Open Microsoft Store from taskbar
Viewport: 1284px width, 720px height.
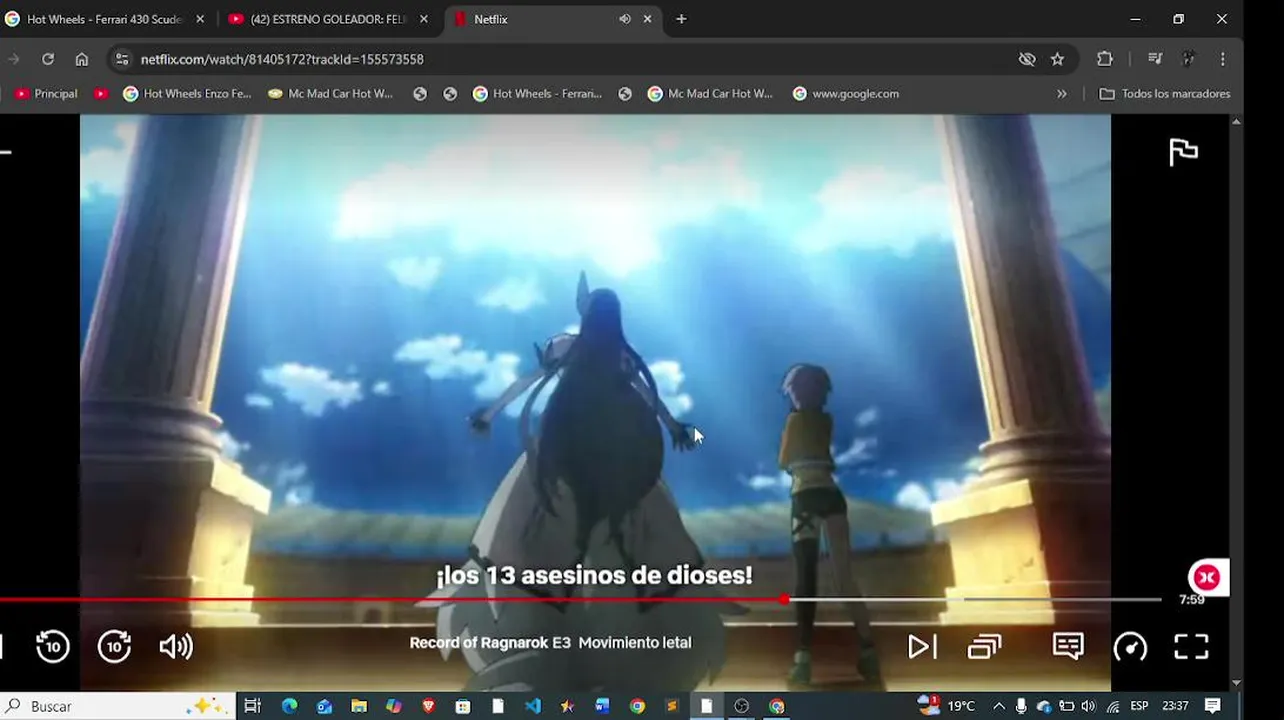[x=463, y=706]
